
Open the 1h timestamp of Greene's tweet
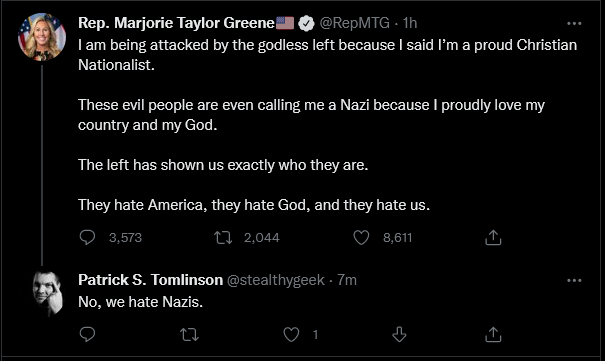tap(410, 23)
